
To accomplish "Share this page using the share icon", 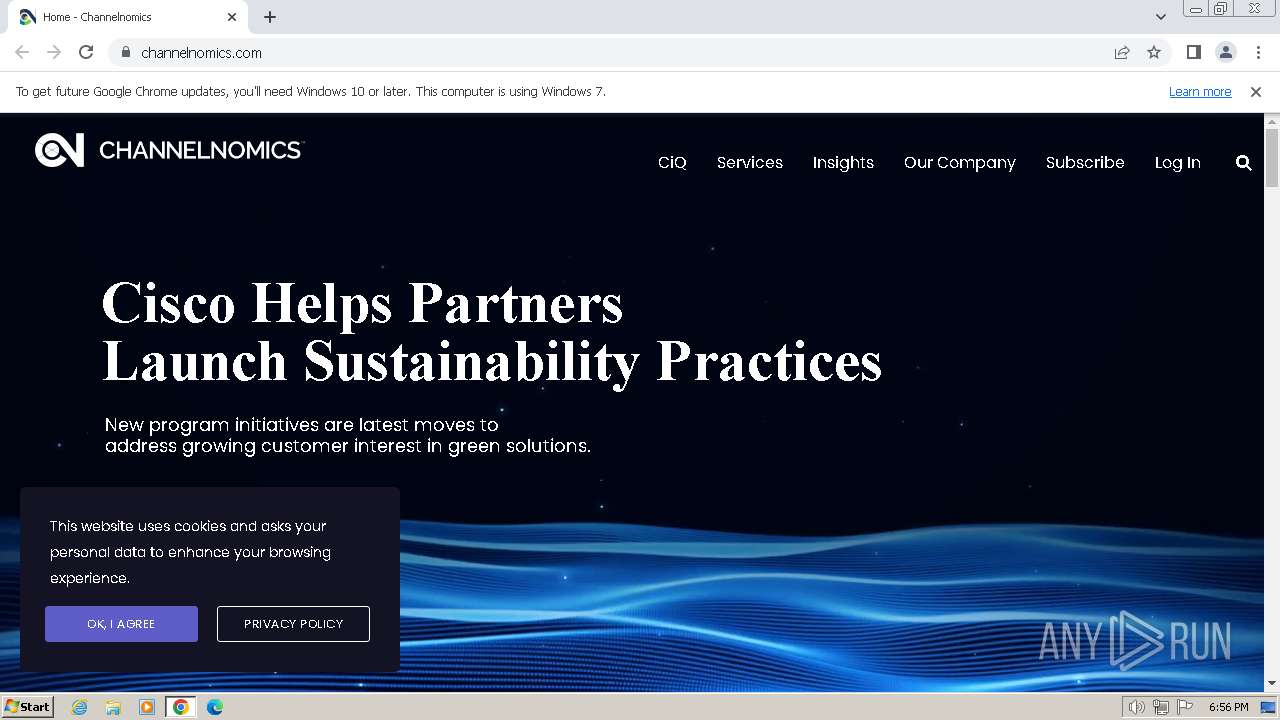I will [x=1122, y=52].
